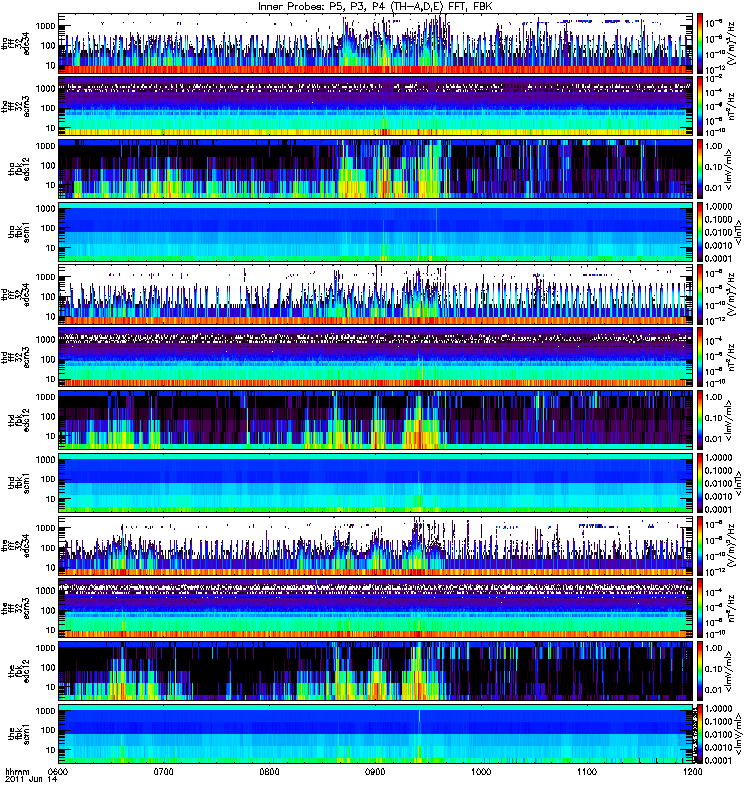
Task: Select the thd fbk scm1 filter bank panel
Action: click(376, 483)
